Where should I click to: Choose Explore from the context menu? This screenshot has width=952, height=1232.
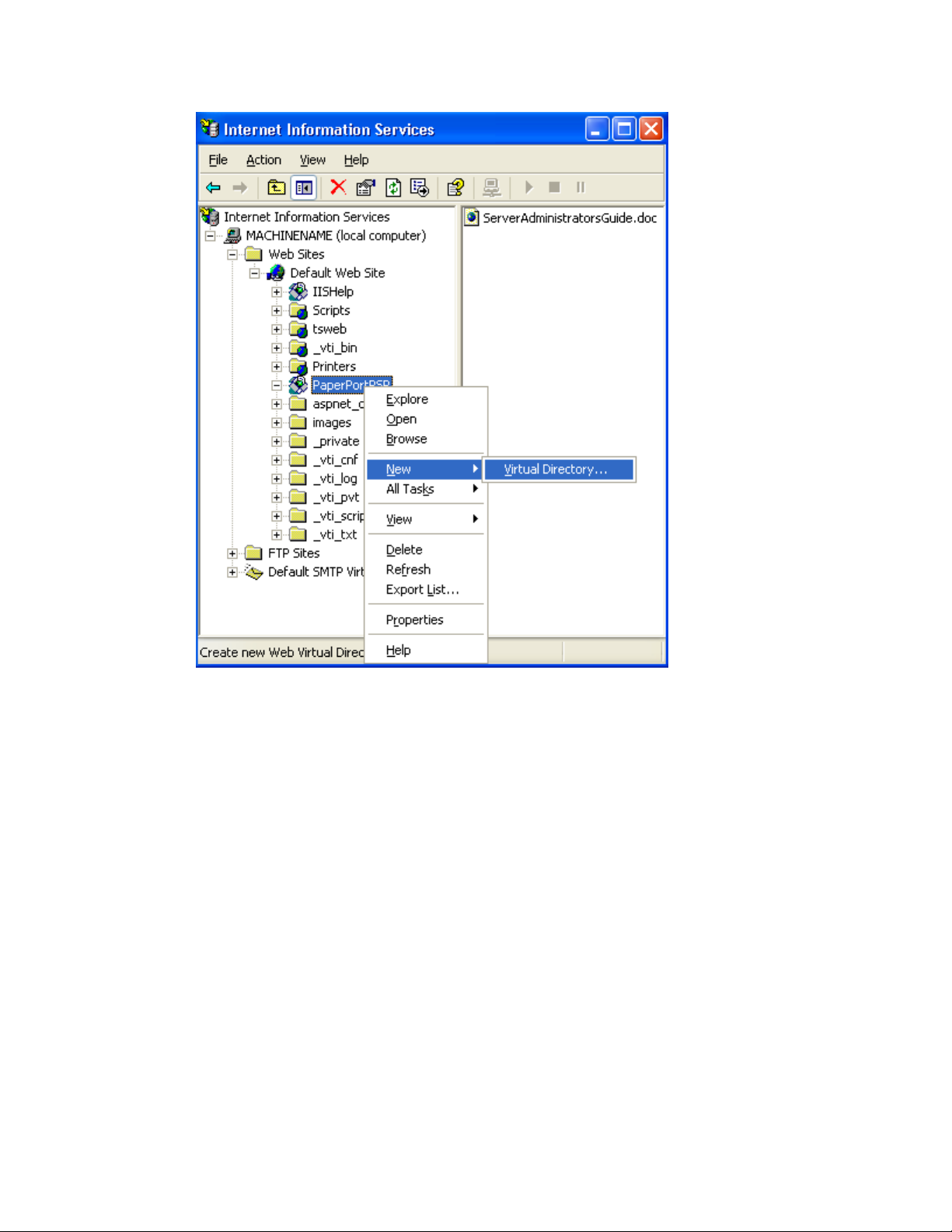pyautogui.click(x=426, y=399)
